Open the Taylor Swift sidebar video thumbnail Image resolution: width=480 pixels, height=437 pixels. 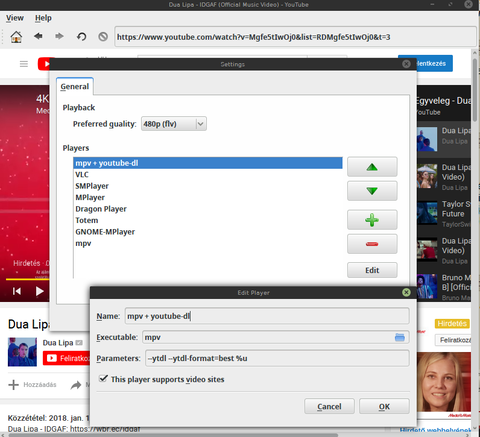(x=427, y=213)
